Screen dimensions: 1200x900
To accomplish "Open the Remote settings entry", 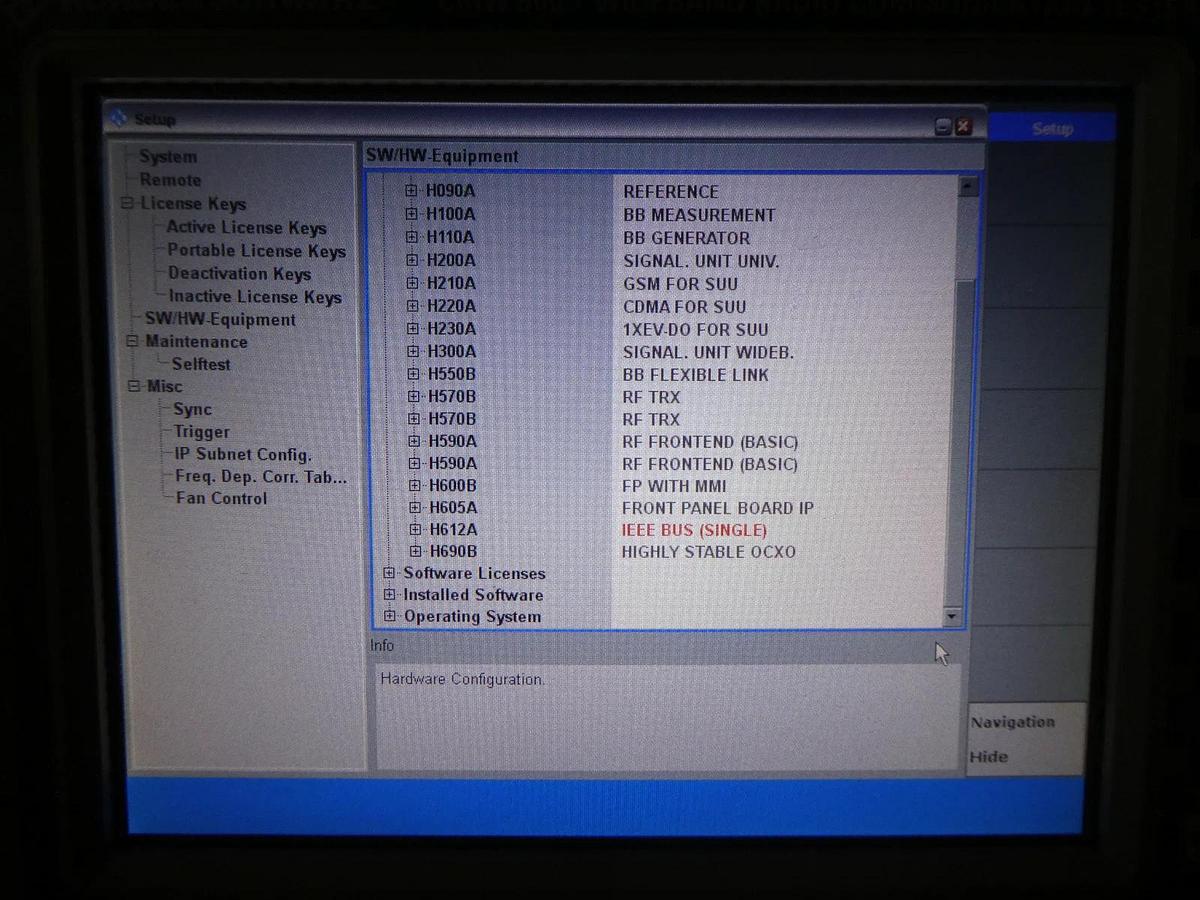I will coord(170,180).
